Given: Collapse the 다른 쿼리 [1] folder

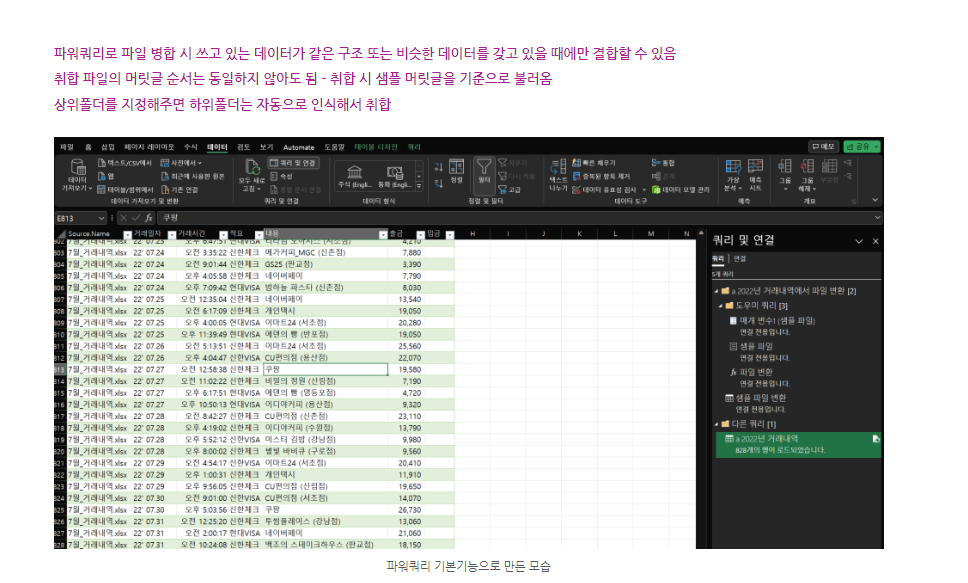Looking at the screenshot, I should 717,424.
